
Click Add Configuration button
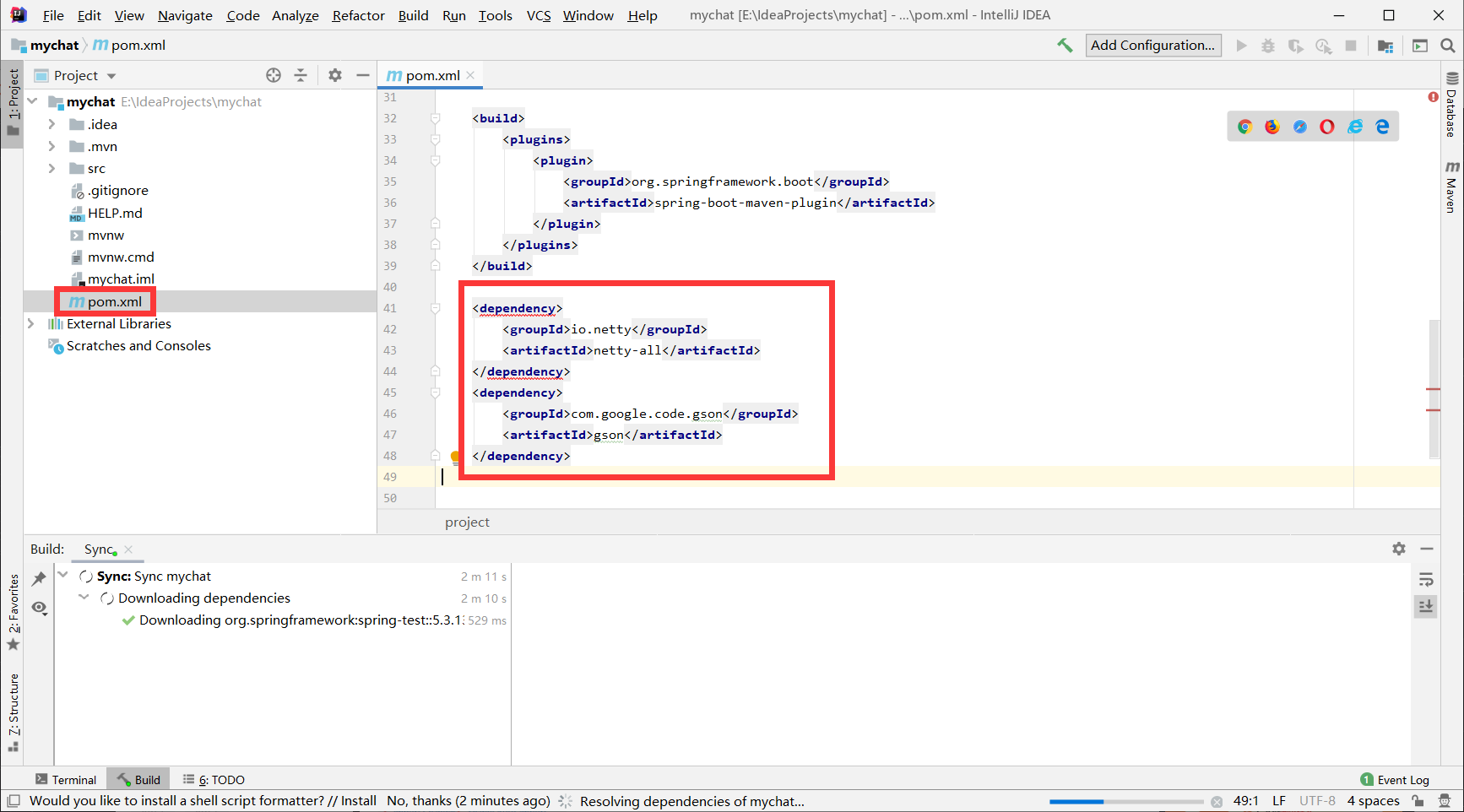[x=1152, y=46]
